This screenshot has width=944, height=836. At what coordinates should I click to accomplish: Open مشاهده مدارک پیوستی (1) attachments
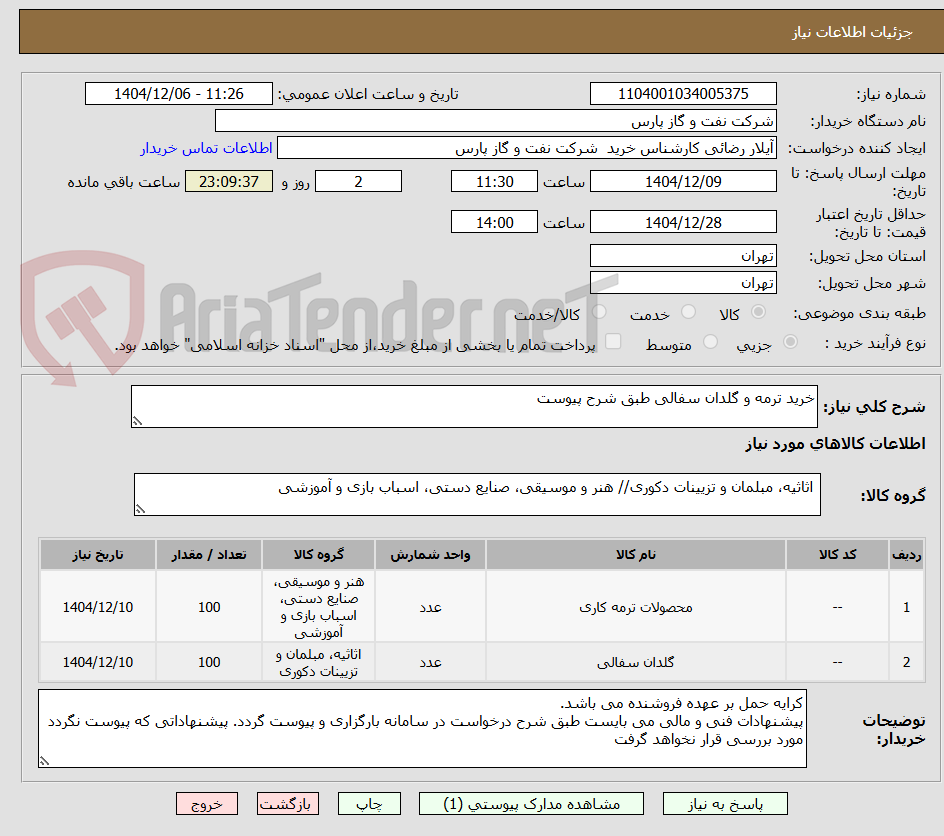[x=531, y=804]
